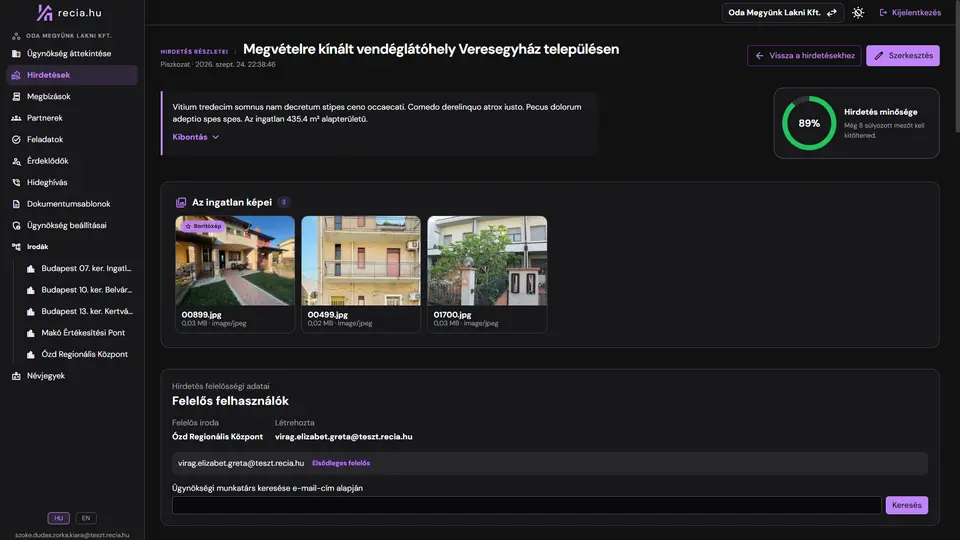Click the Partnerek people icon
This screenshot has width=960, height=540.
[x=17, y=118]
